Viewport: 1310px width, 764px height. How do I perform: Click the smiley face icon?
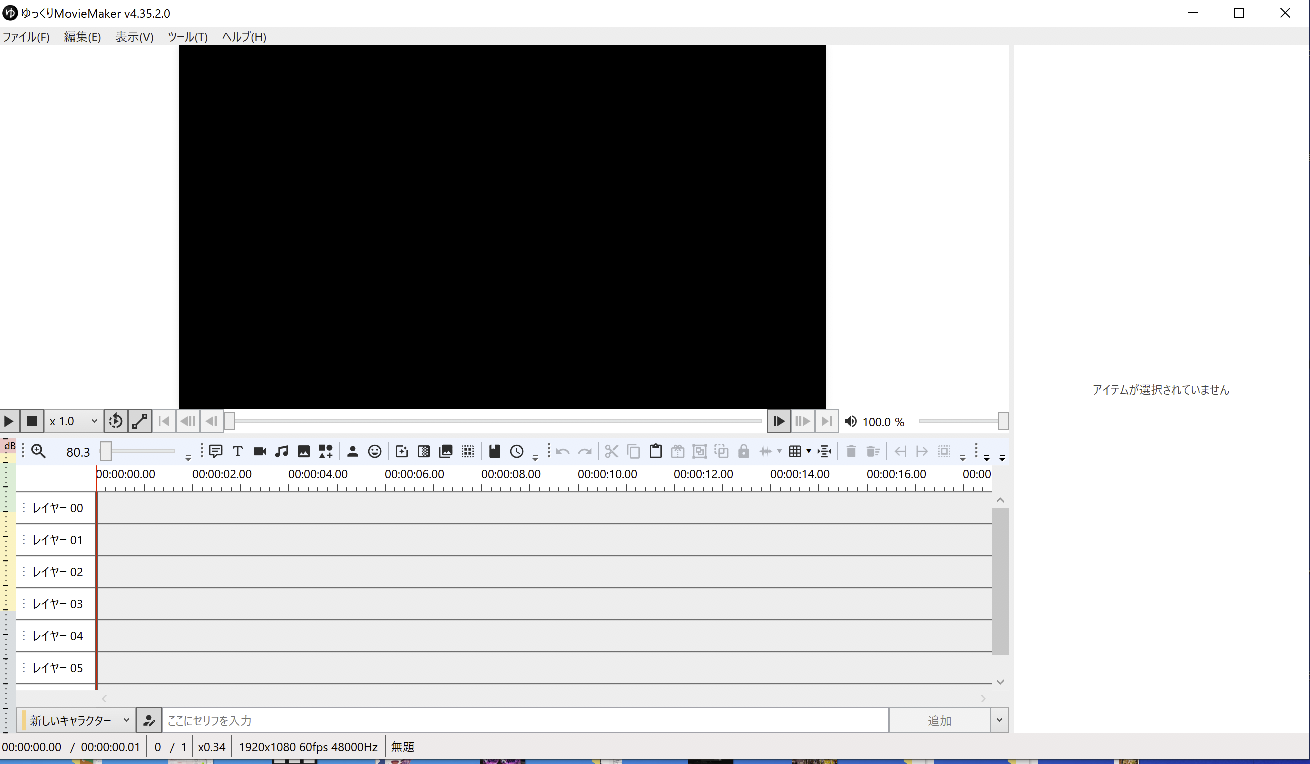coord(374,451)
